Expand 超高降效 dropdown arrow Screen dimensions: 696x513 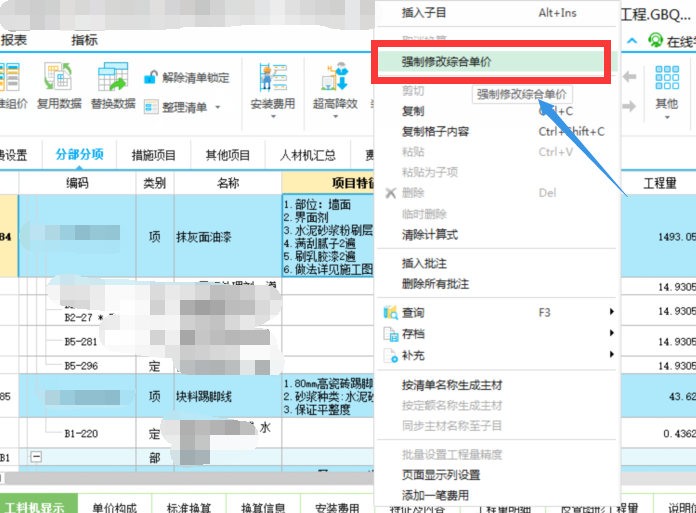pyautogui.click(x=335, y=117)
